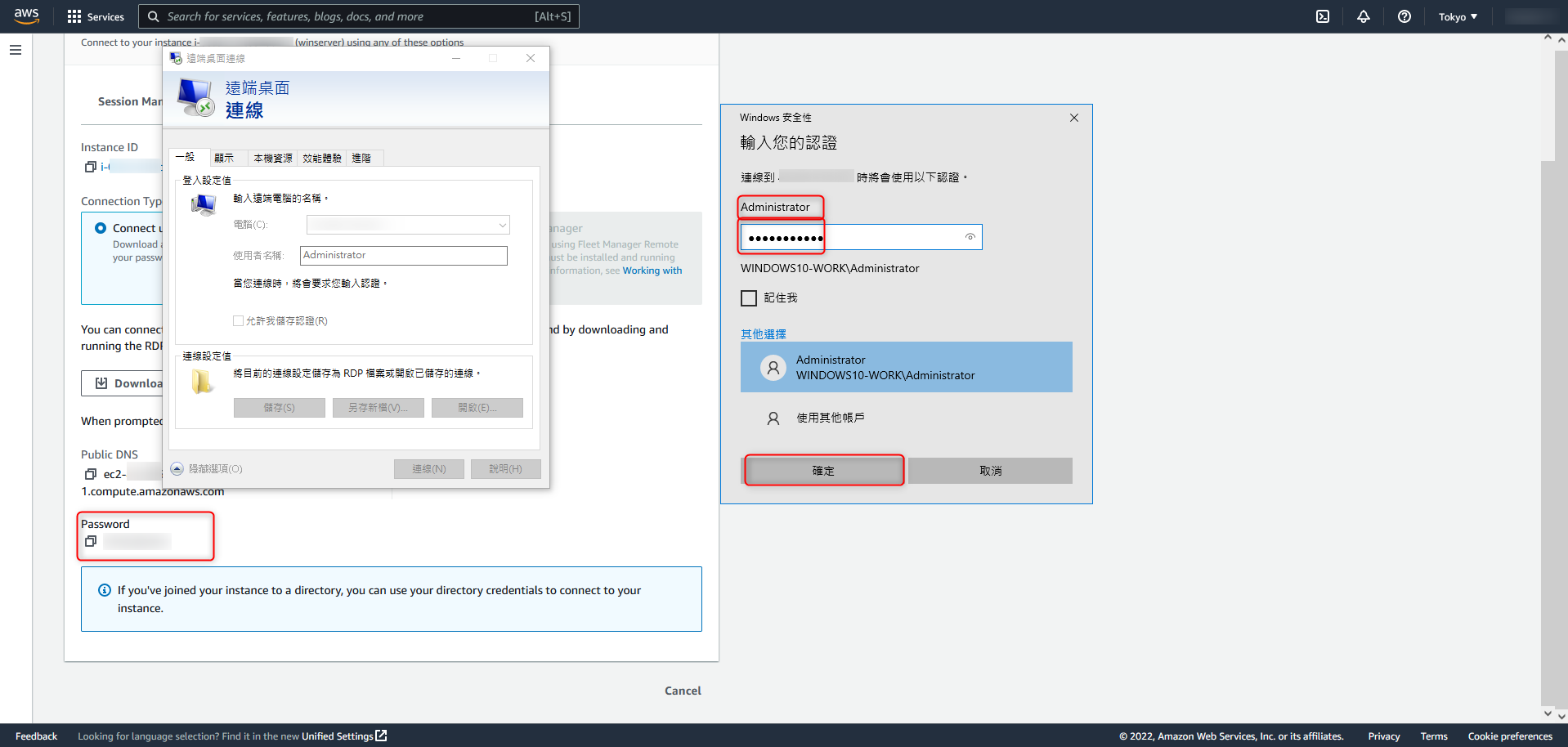Open Cookie preferences in the footer
1568x747 pixels.
pyautogui.click(x=1510, y=736)
